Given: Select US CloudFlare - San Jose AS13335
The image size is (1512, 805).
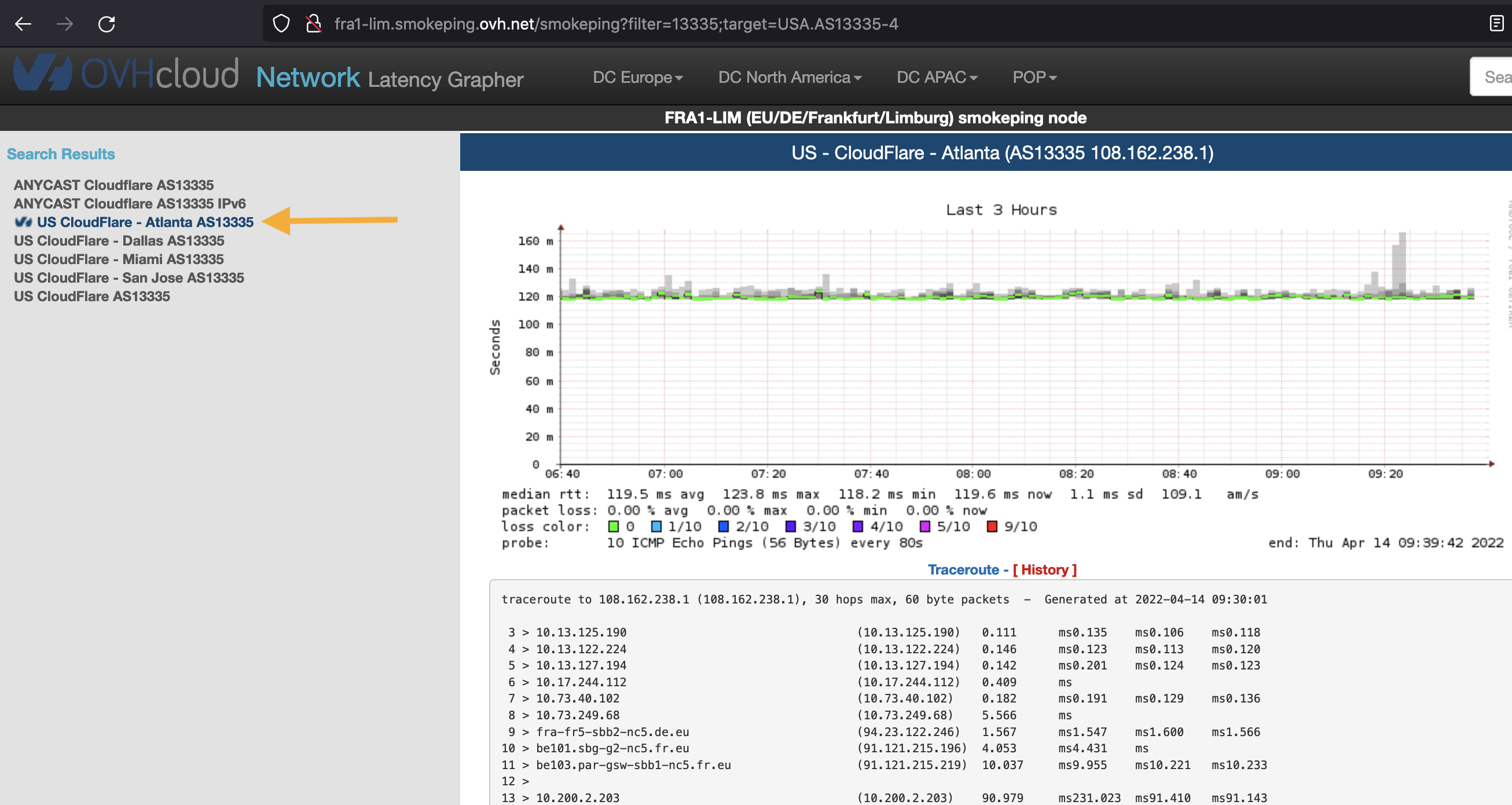Looking at the screenshot, I should (129, 279).
